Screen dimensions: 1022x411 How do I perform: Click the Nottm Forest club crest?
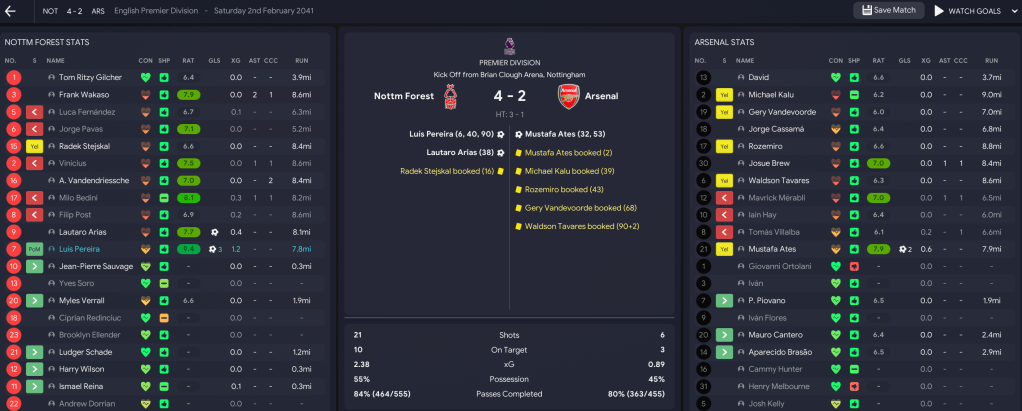456,96
